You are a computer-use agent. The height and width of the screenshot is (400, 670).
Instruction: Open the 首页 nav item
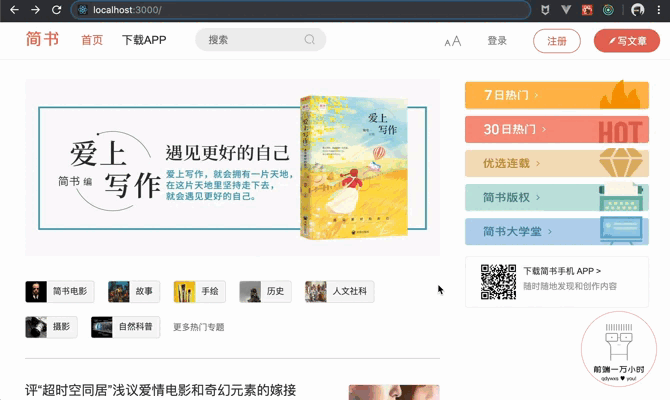[x=92, y=40]
